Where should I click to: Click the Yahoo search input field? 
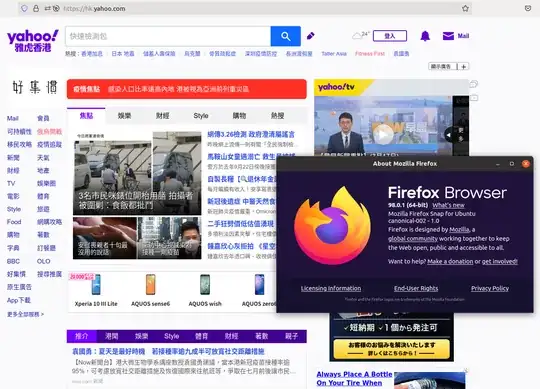coord(168,36)
